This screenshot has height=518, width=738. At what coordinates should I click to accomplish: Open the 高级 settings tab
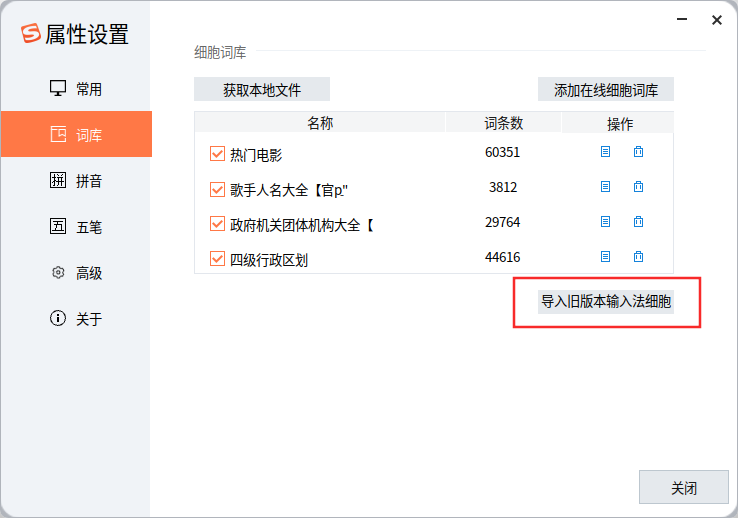(x=76, y=272)
